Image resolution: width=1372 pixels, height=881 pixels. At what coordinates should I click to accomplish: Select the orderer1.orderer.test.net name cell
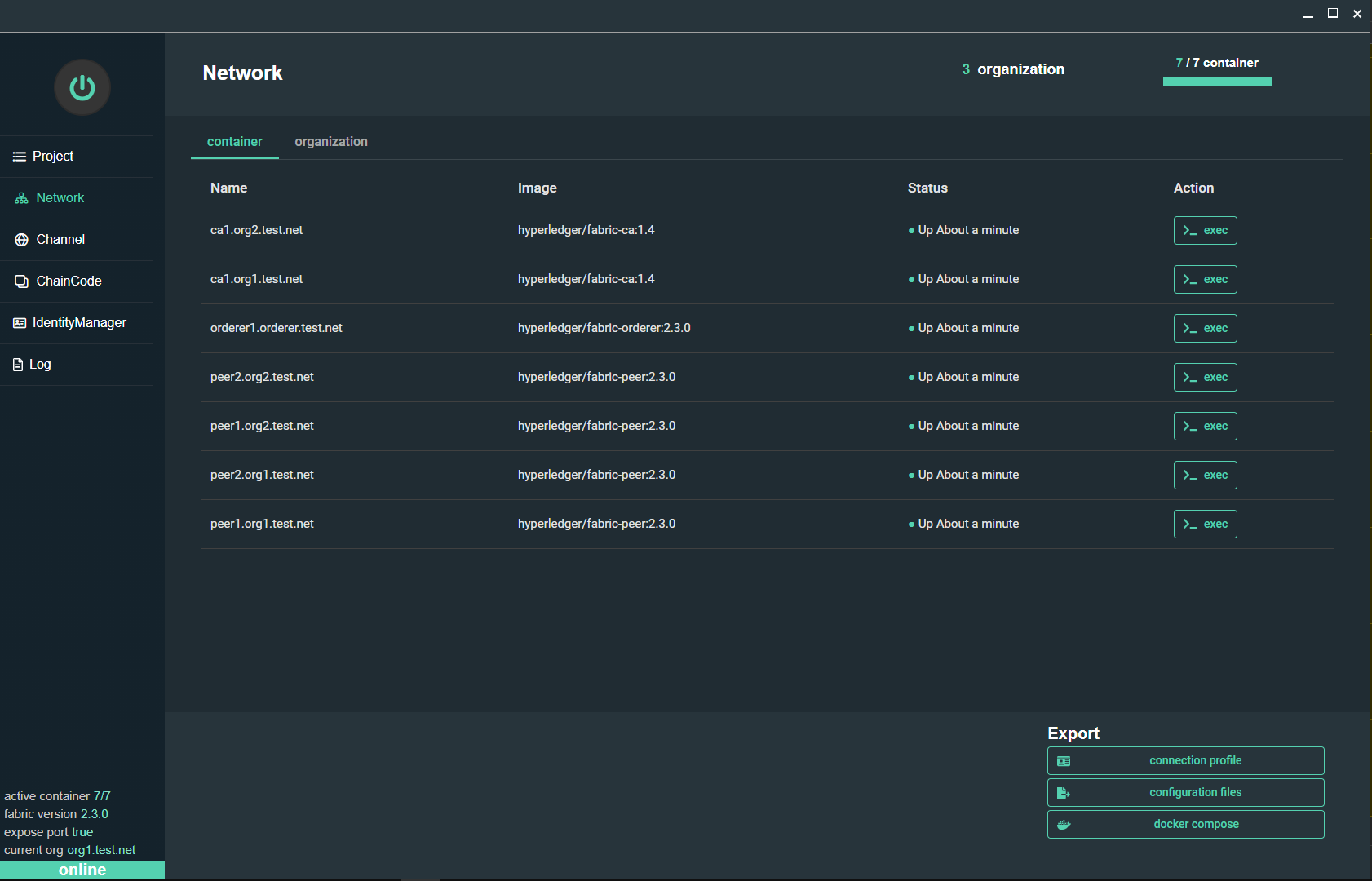pyautogui.click(x=277, y=328)
